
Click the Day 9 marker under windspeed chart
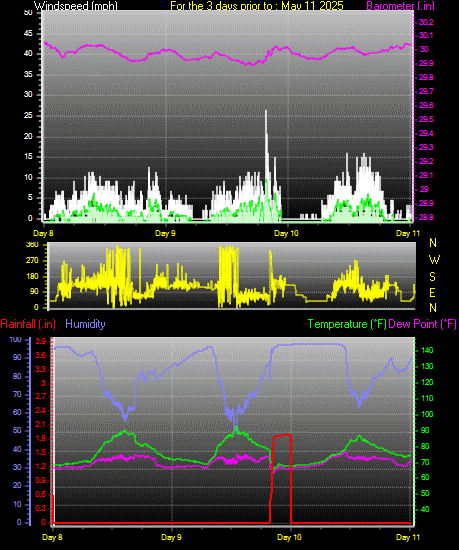tap(166, 233)
